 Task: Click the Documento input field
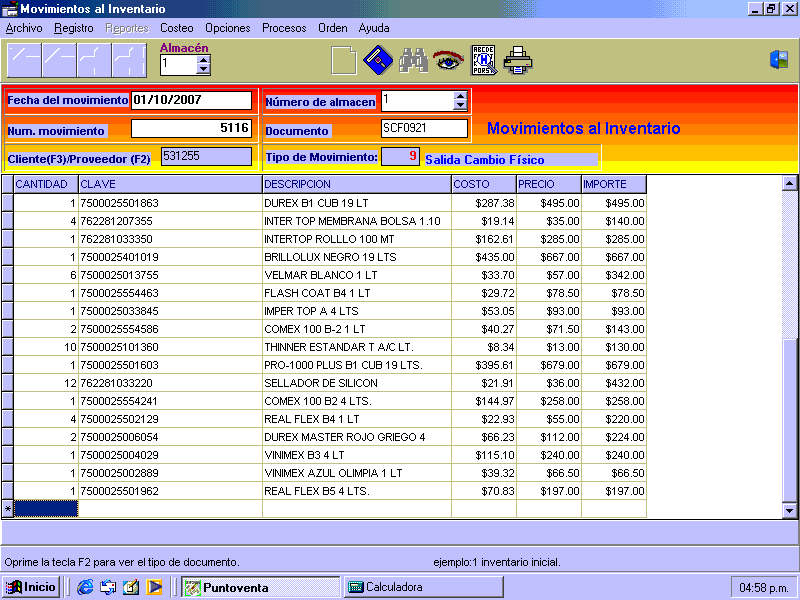coord(424,129)
